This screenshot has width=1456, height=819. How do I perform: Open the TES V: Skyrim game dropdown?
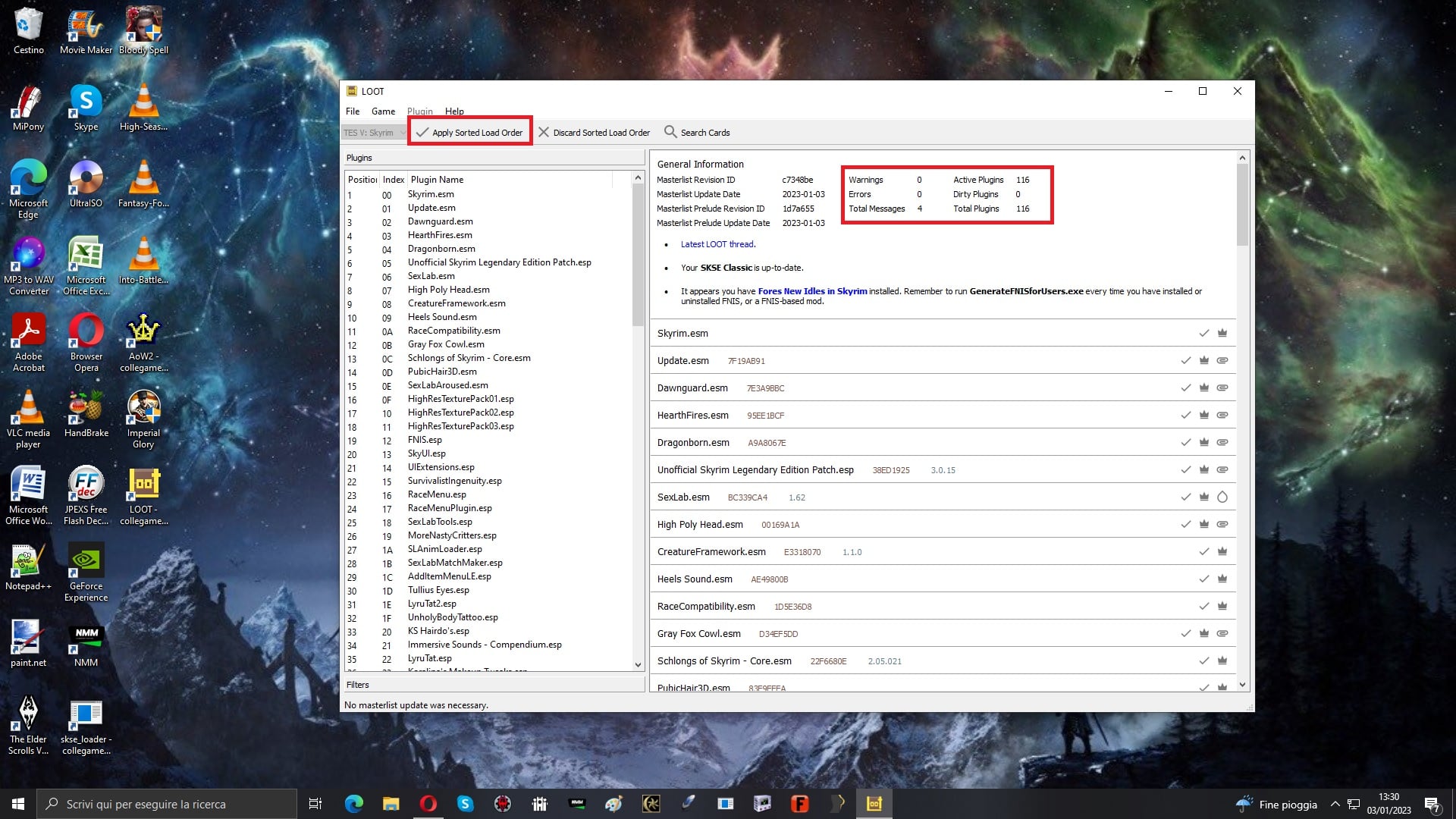[374, 133]
